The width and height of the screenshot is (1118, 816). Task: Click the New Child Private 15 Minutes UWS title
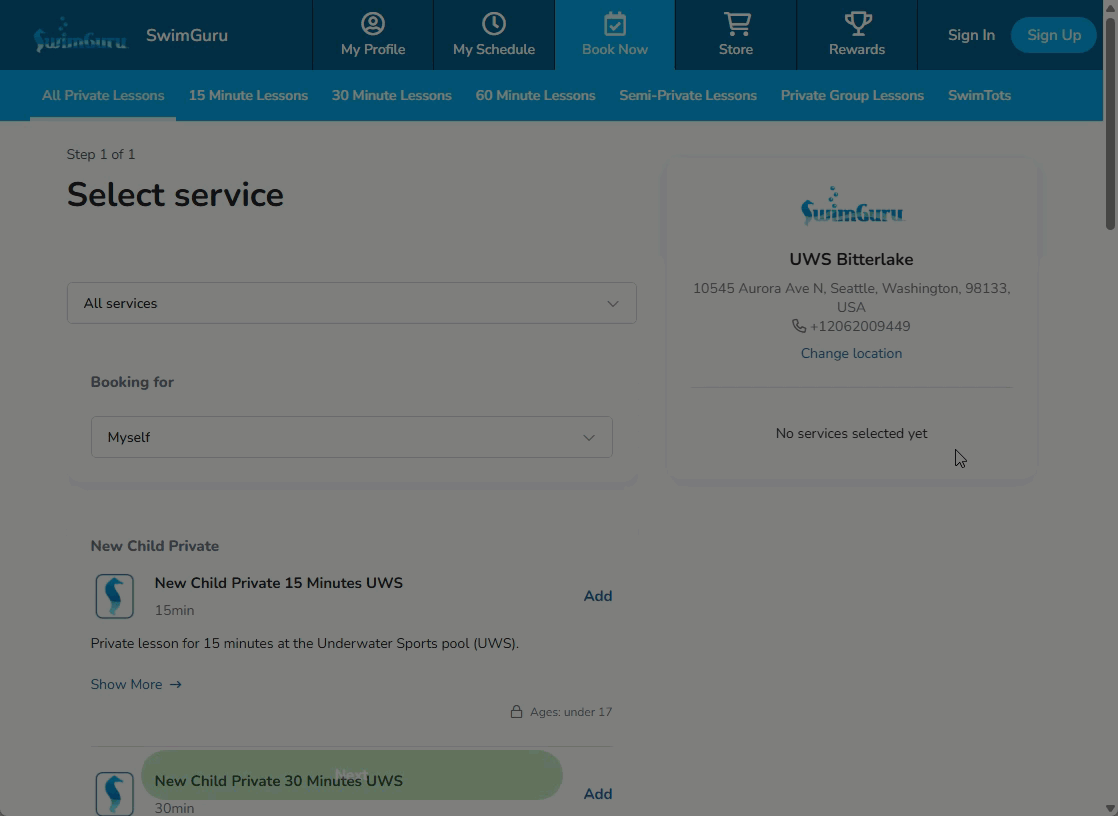tap(279, 583)
